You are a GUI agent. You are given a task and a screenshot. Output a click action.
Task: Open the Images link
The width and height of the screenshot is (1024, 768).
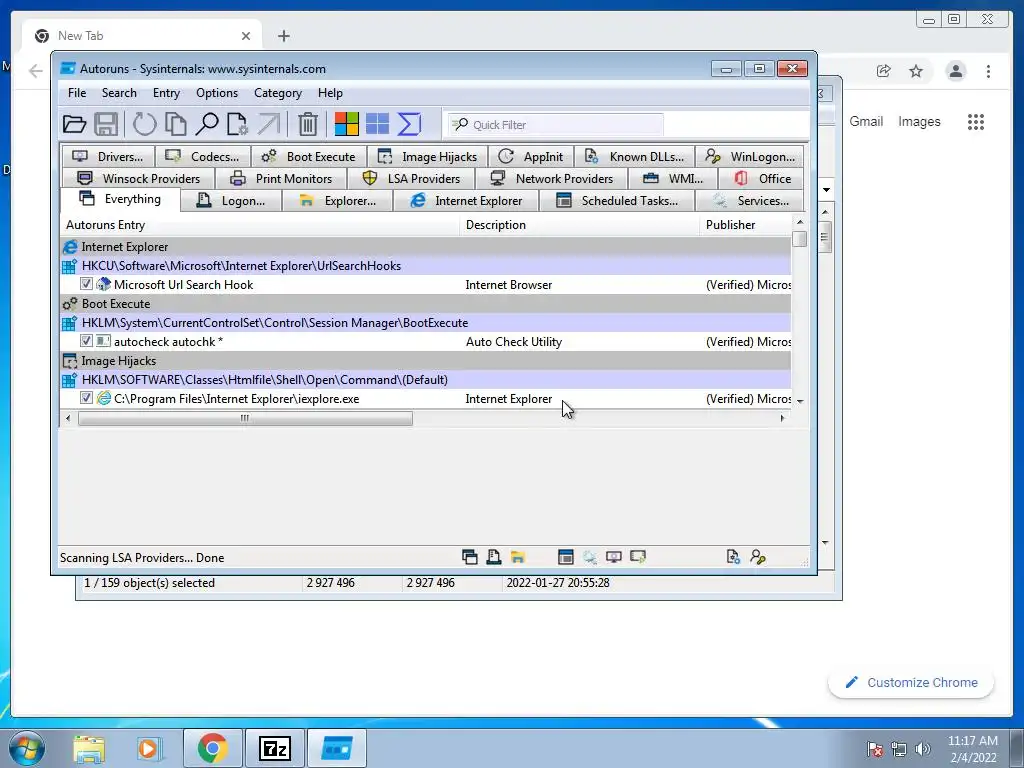point(919,121)
